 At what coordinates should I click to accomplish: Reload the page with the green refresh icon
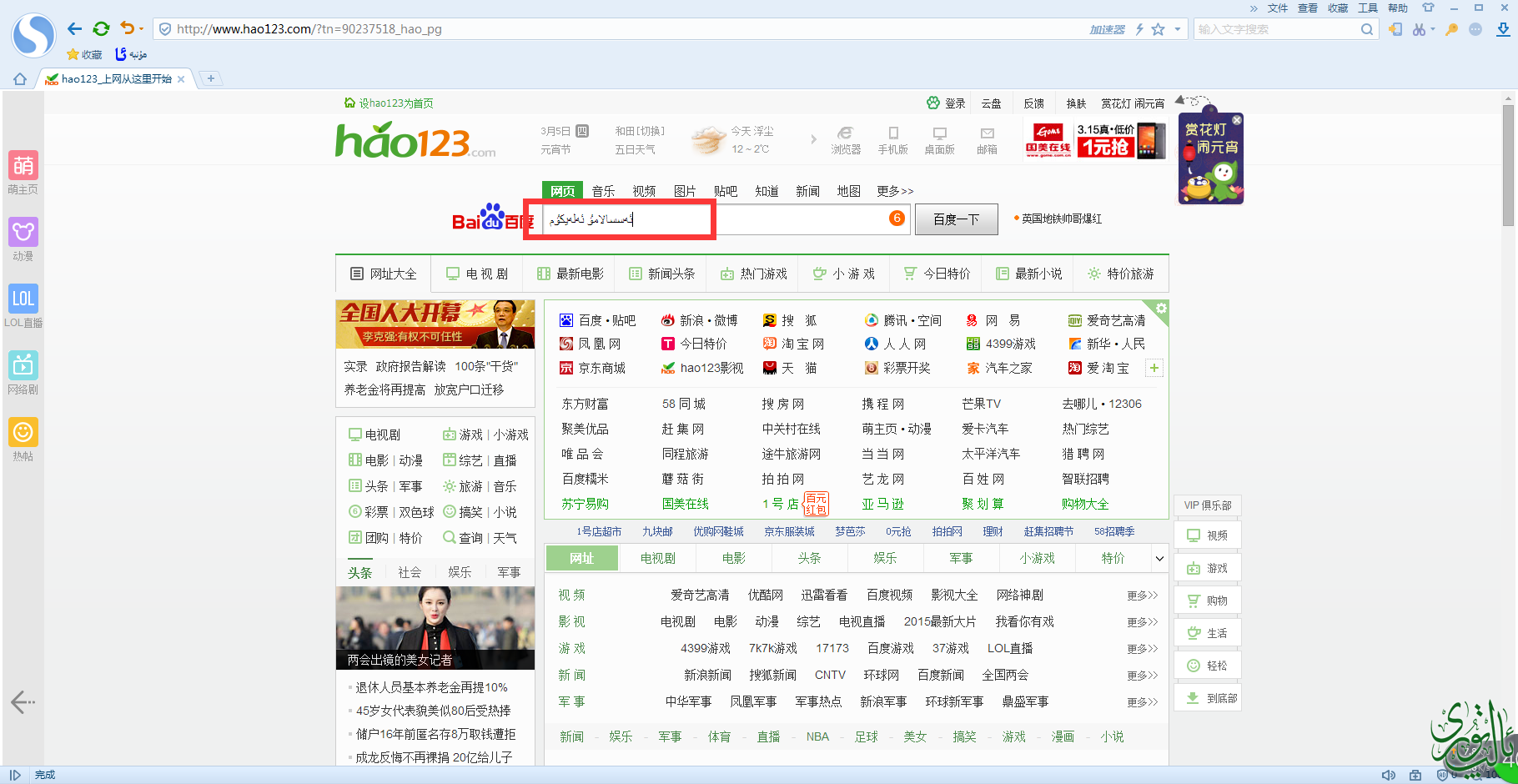(x=101, y=29)
